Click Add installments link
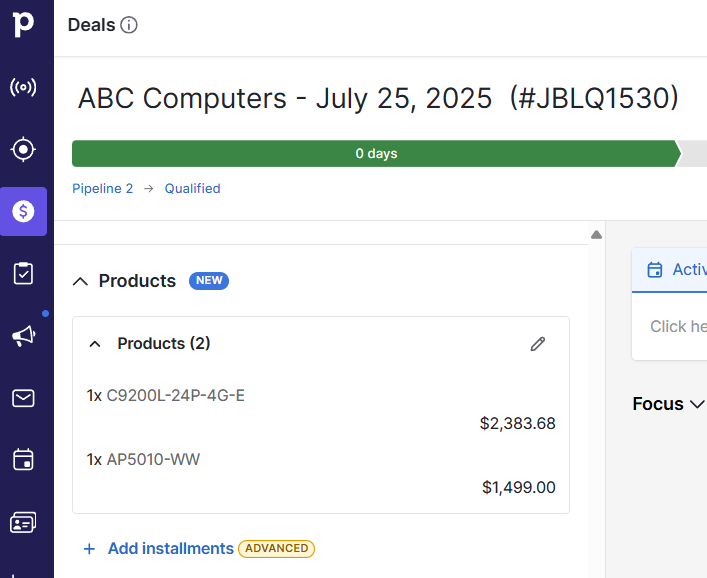The width and height of the screenshot is (707, 578). point(170,548)
